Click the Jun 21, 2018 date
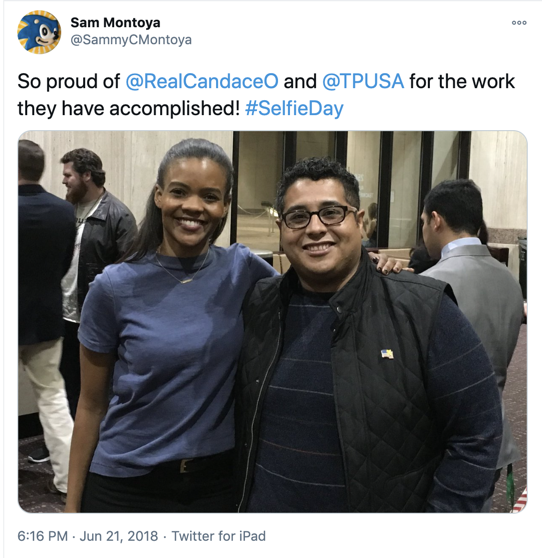This screenshot has width=542, height=558. [x=119, y=536]
